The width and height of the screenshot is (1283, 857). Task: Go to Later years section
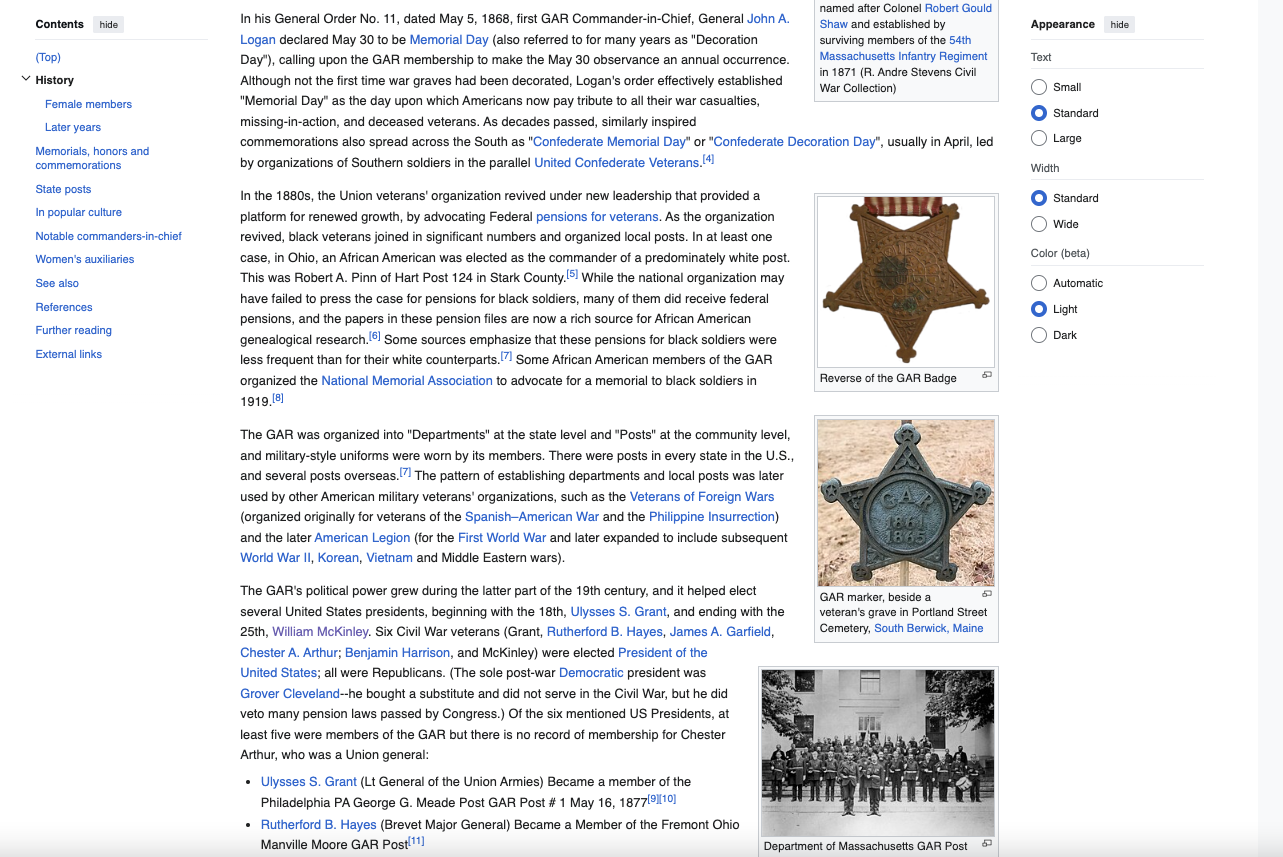click(x=73, y=127)
